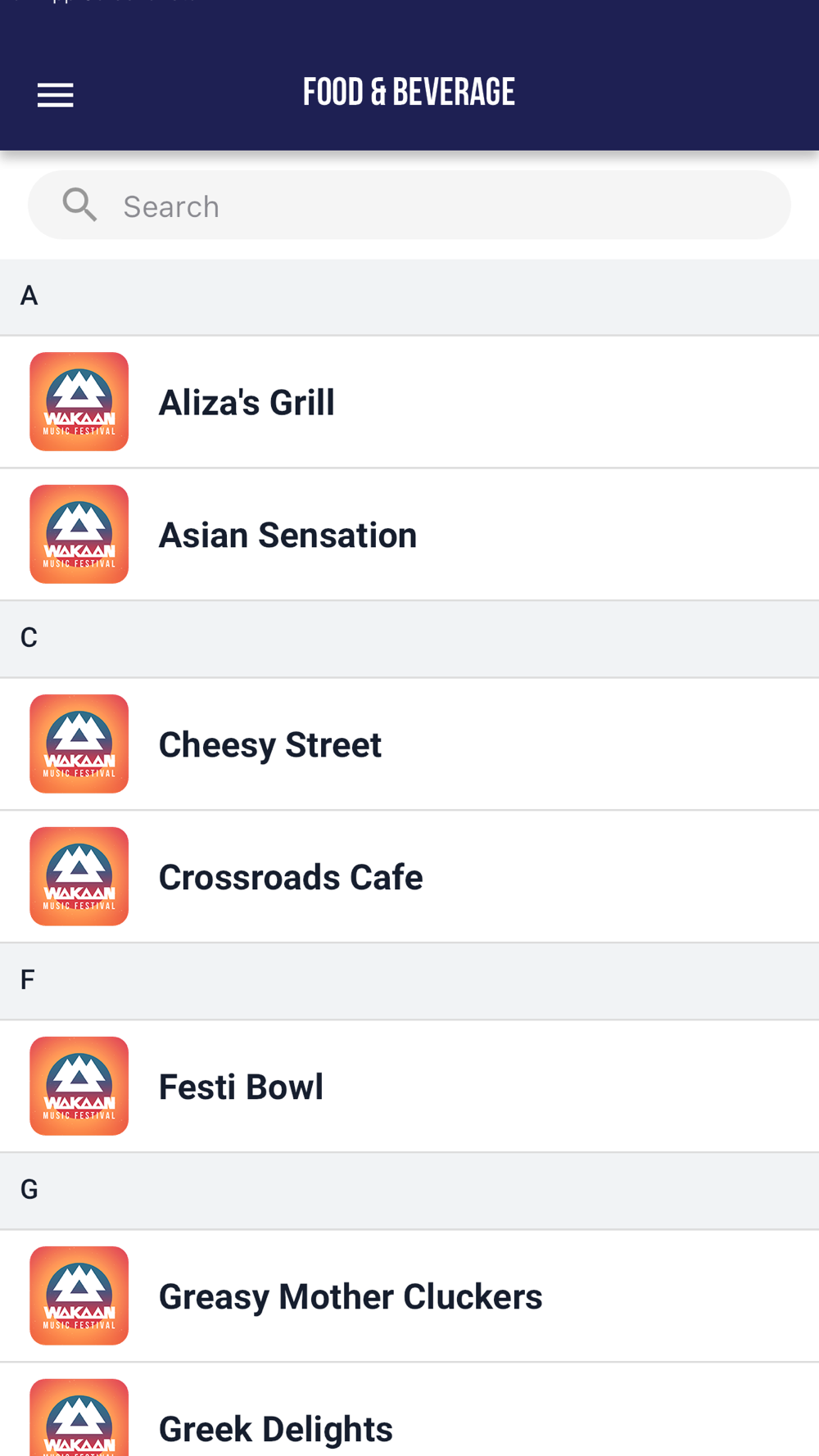Screen dimensions: 819x1456
Task: Tap the Wakaan logo beside Festi Bowl
Action: pyautogui.click(x=79, y=1087)
